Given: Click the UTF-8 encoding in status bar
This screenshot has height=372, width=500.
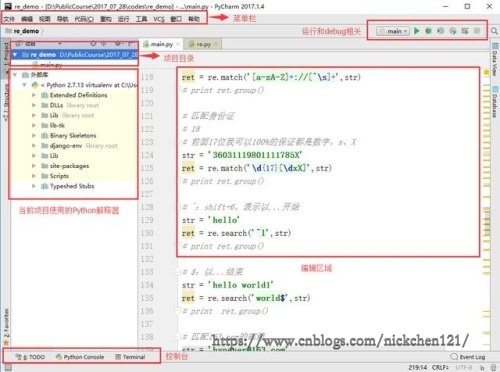Looking at the screenshot, I should point(464,367).
